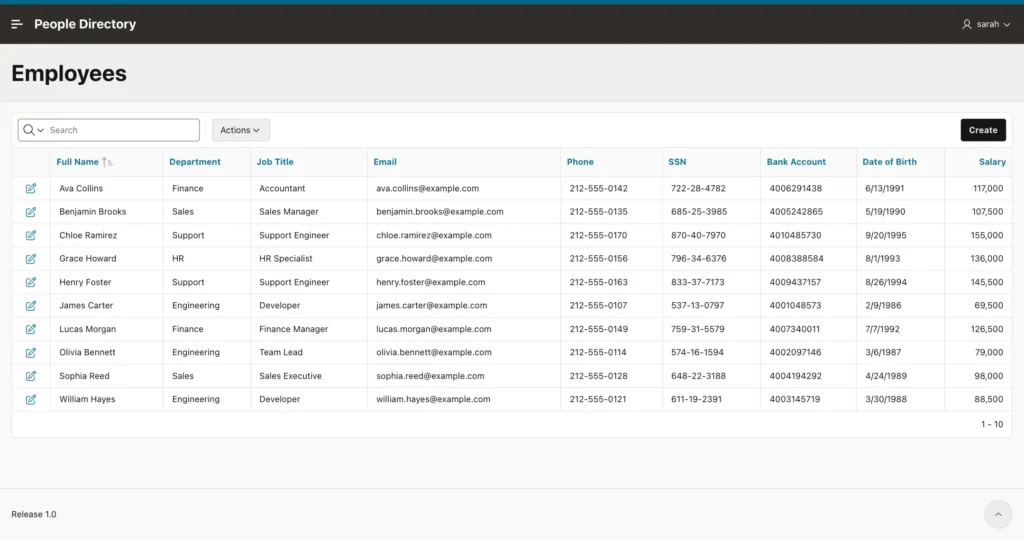The width and height of the screenshot is (1024, 540).
Task: Edit the William Hayes record
Action: [31, 400]
